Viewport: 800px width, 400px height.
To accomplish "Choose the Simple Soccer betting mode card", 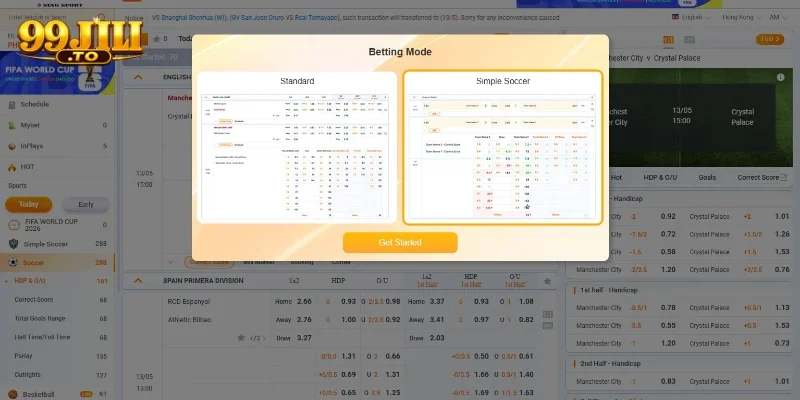I will tap(503, 147).
